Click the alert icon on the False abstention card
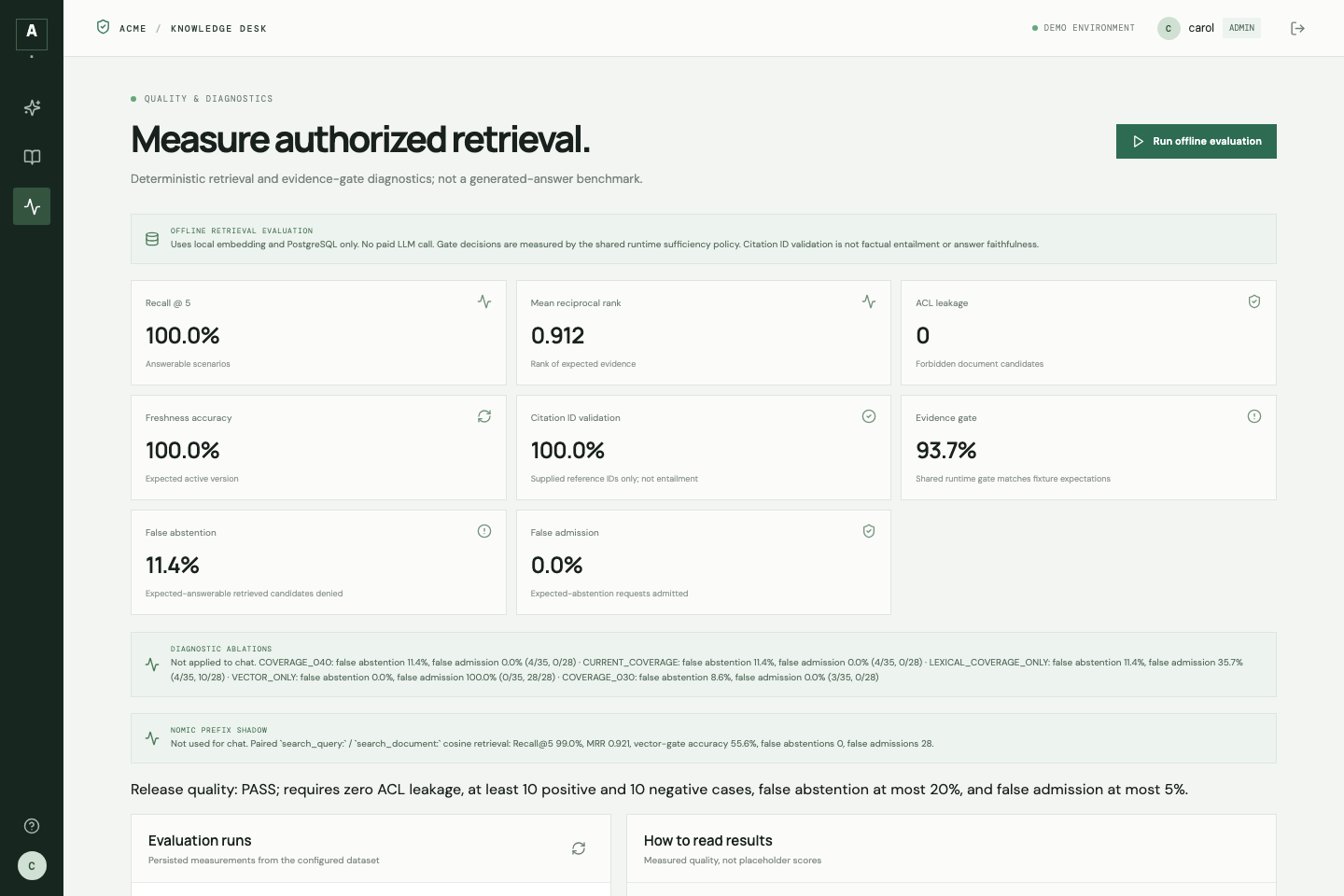Viewport: 1344px width, 896px height. pos(484,531)
